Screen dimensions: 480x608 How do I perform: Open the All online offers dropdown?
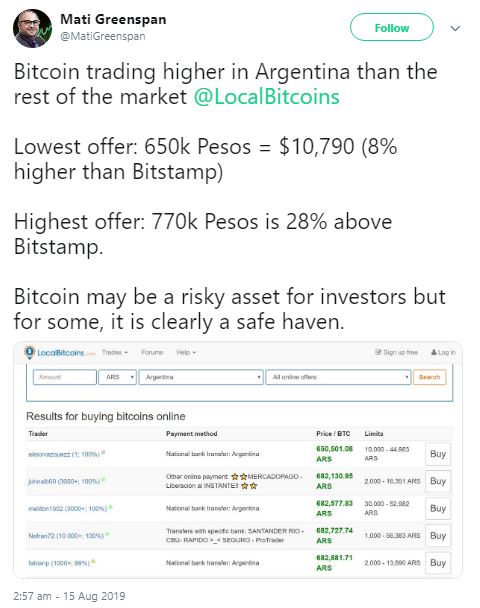click(338, 377)
